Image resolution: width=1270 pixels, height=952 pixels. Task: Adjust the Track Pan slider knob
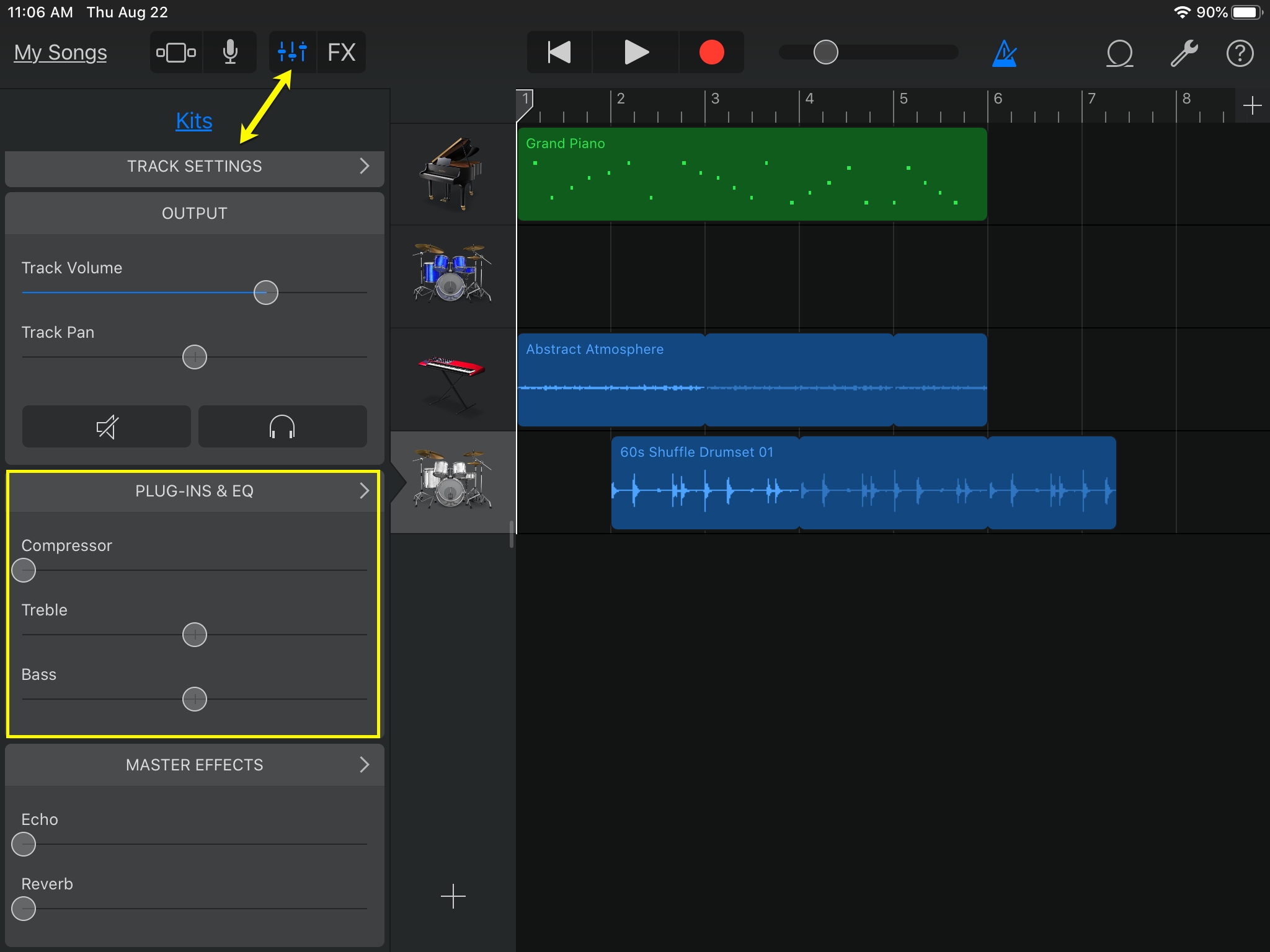tap(195, 357)
